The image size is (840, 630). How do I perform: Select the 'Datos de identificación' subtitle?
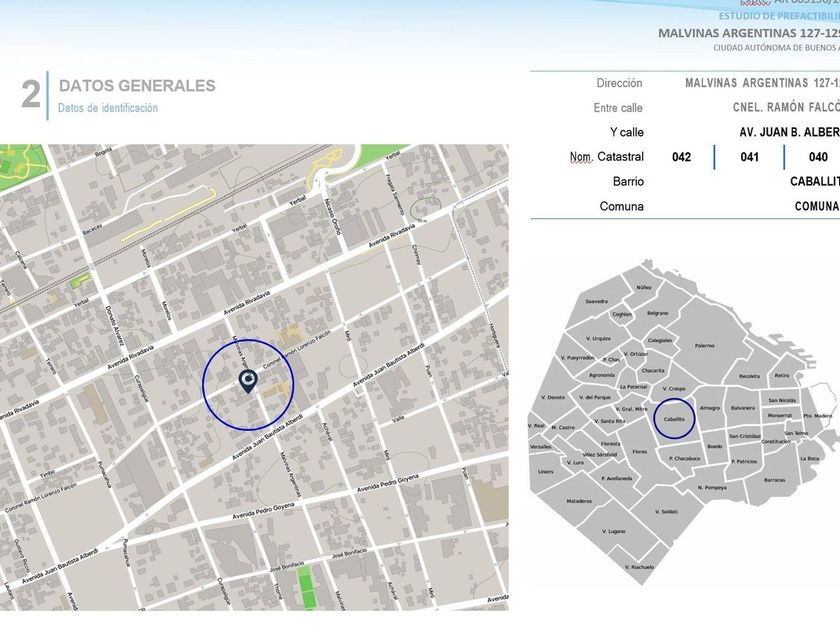click(x=108, y=108)
